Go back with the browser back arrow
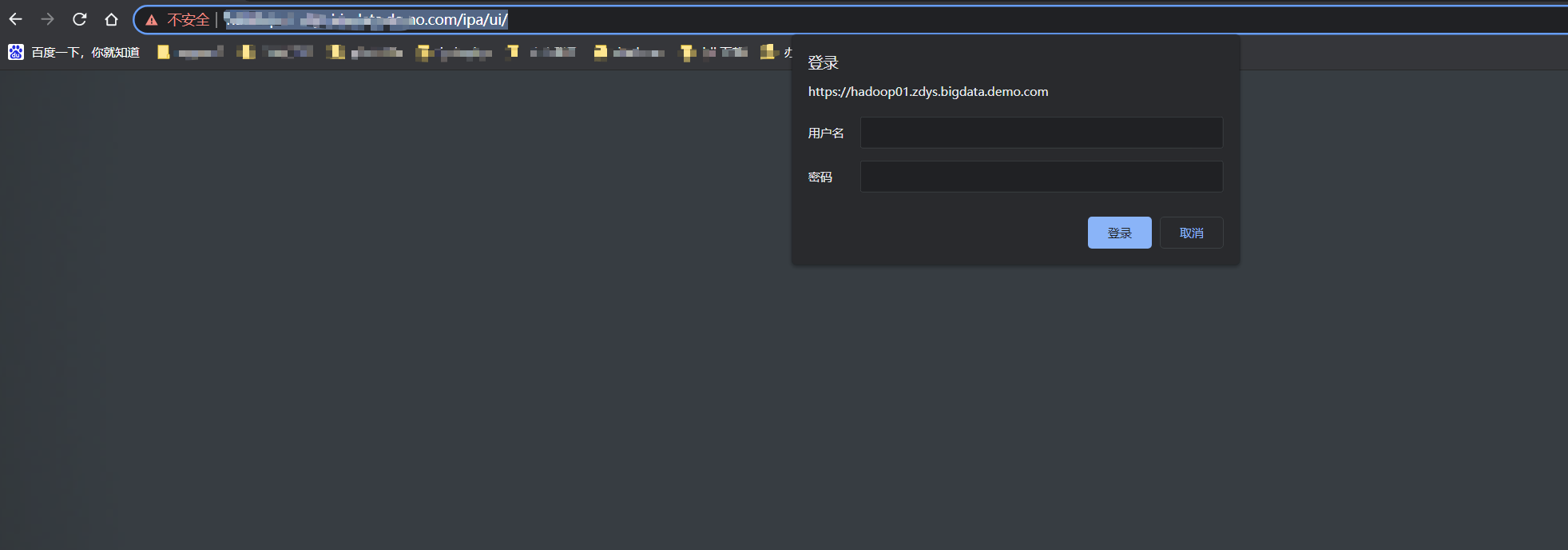The height and width of the screenshot is (550, 1568). [x=15, y=19]
